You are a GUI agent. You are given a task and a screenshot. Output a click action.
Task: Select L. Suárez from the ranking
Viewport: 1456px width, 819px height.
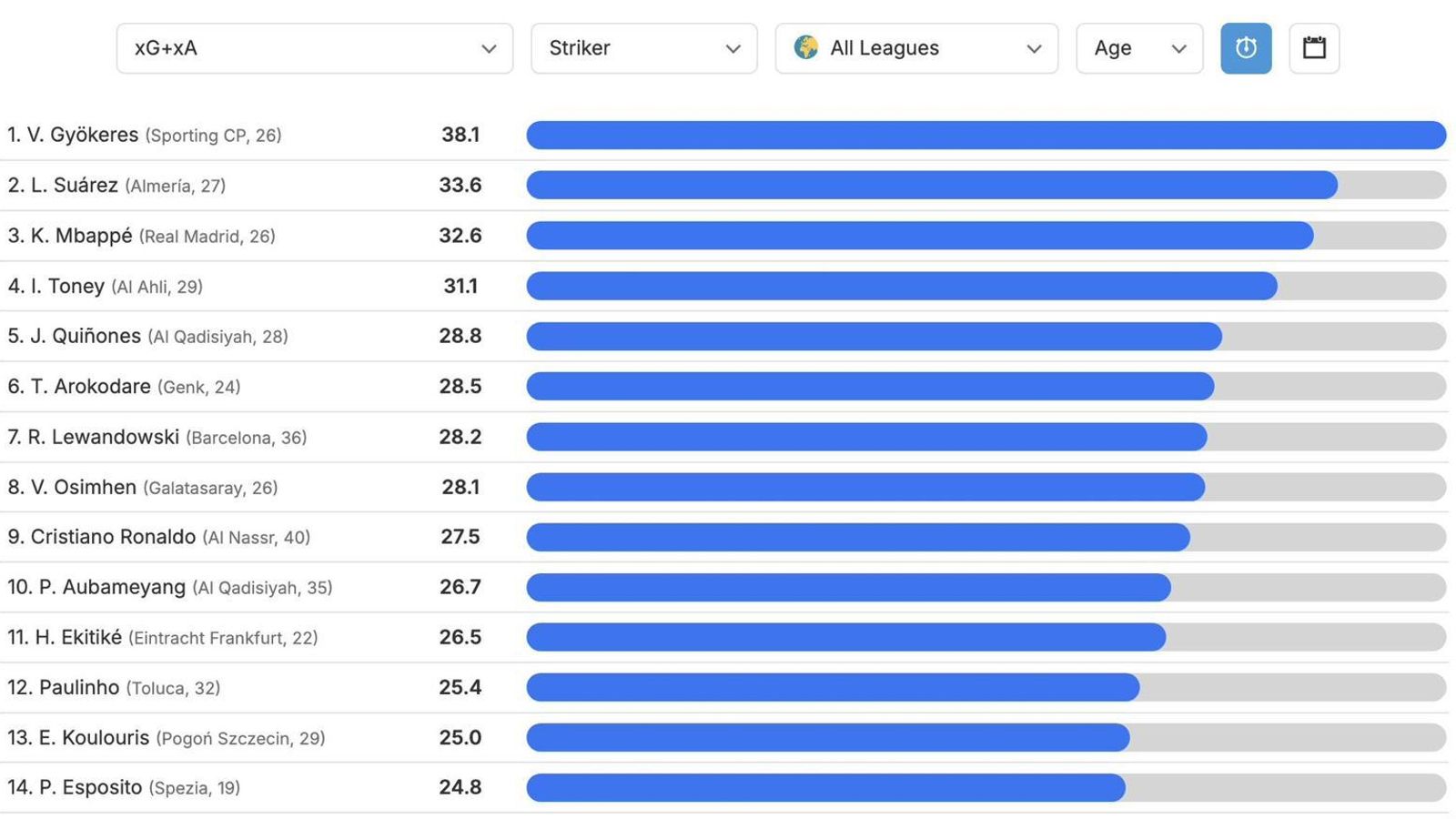pos(75,186)
